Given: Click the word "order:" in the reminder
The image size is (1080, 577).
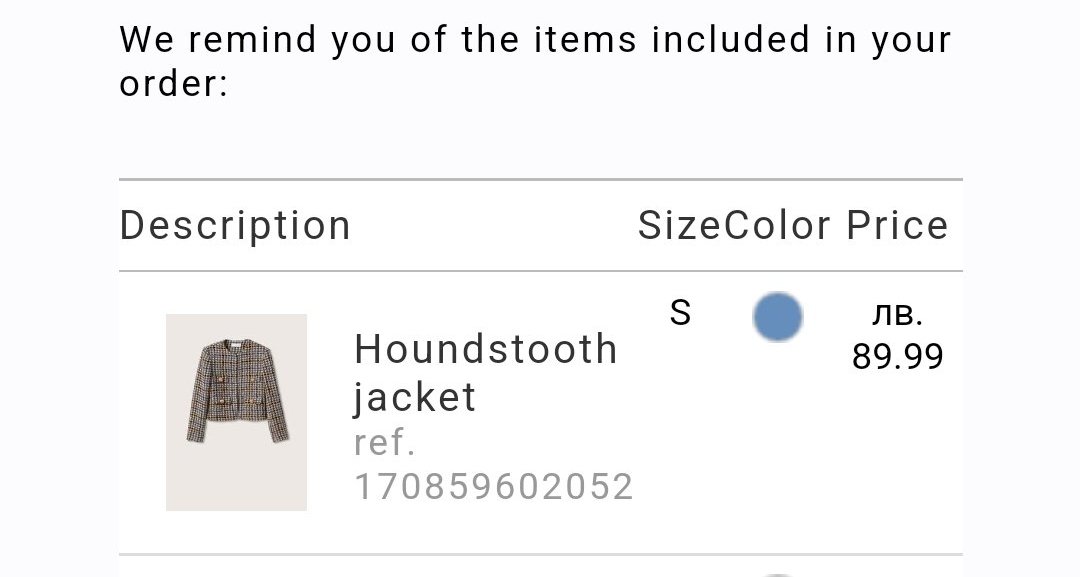Looking at the screenshot, I should tap(174, 84).
